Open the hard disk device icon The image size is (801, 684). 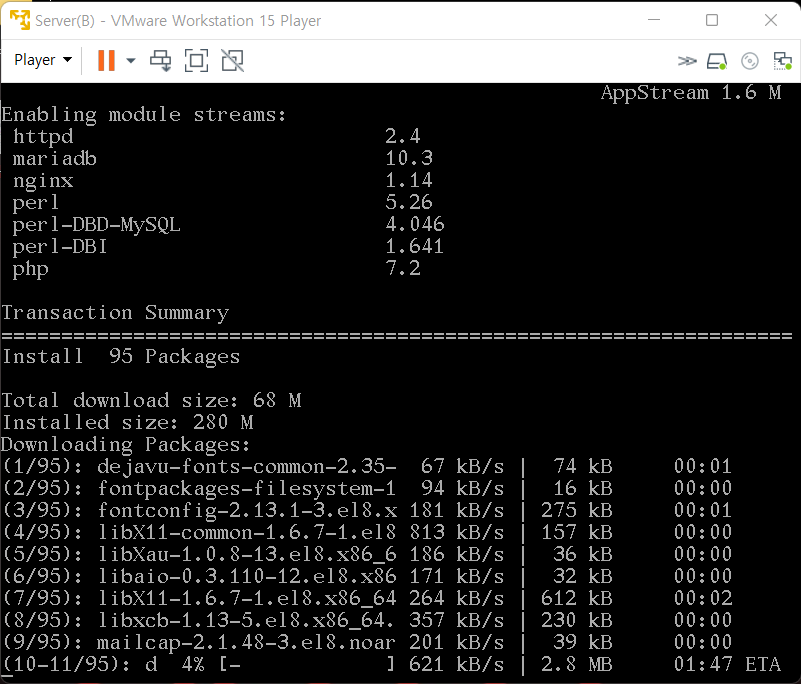click(x=717, y=61)
